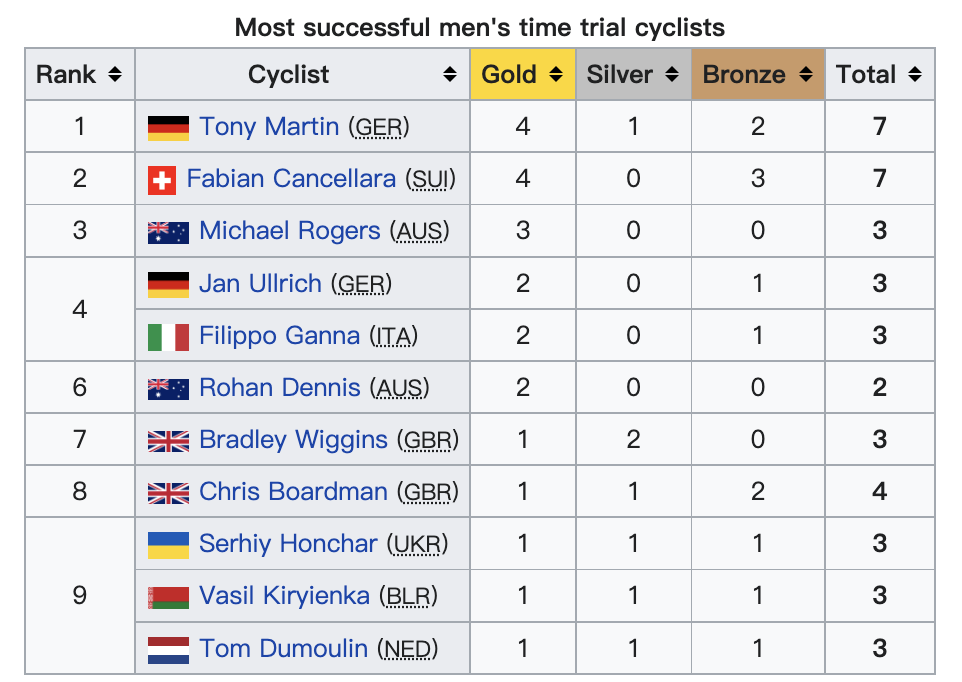Click the Gold column header cell
This screenshot has width=962, height=682.
523,74
